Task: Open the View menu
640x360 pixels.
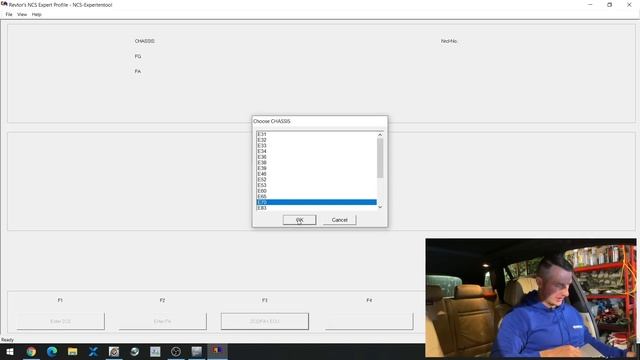Action: 22,14
